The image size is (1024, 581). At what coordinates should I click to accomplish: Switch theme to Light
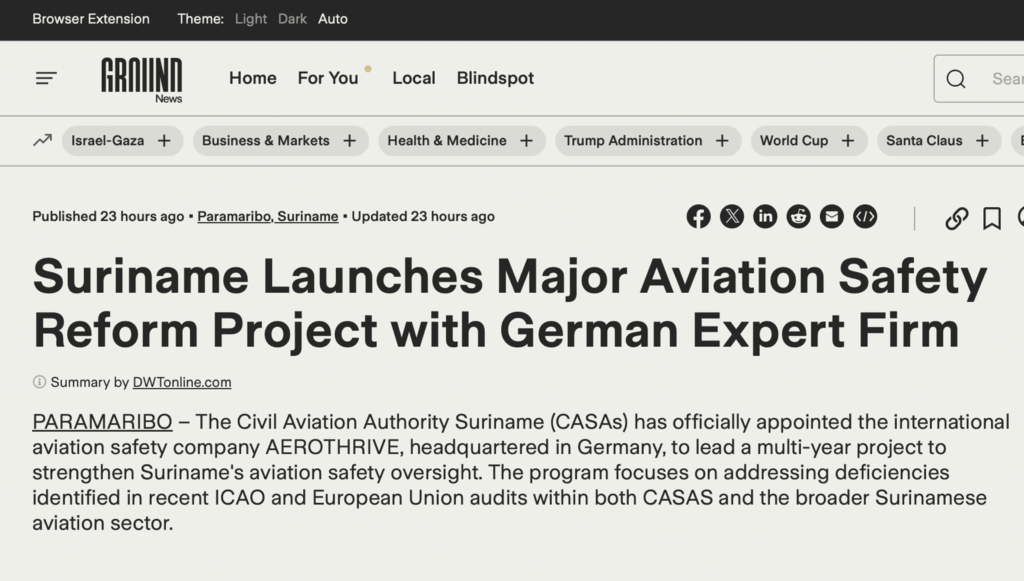click(251, 19)
